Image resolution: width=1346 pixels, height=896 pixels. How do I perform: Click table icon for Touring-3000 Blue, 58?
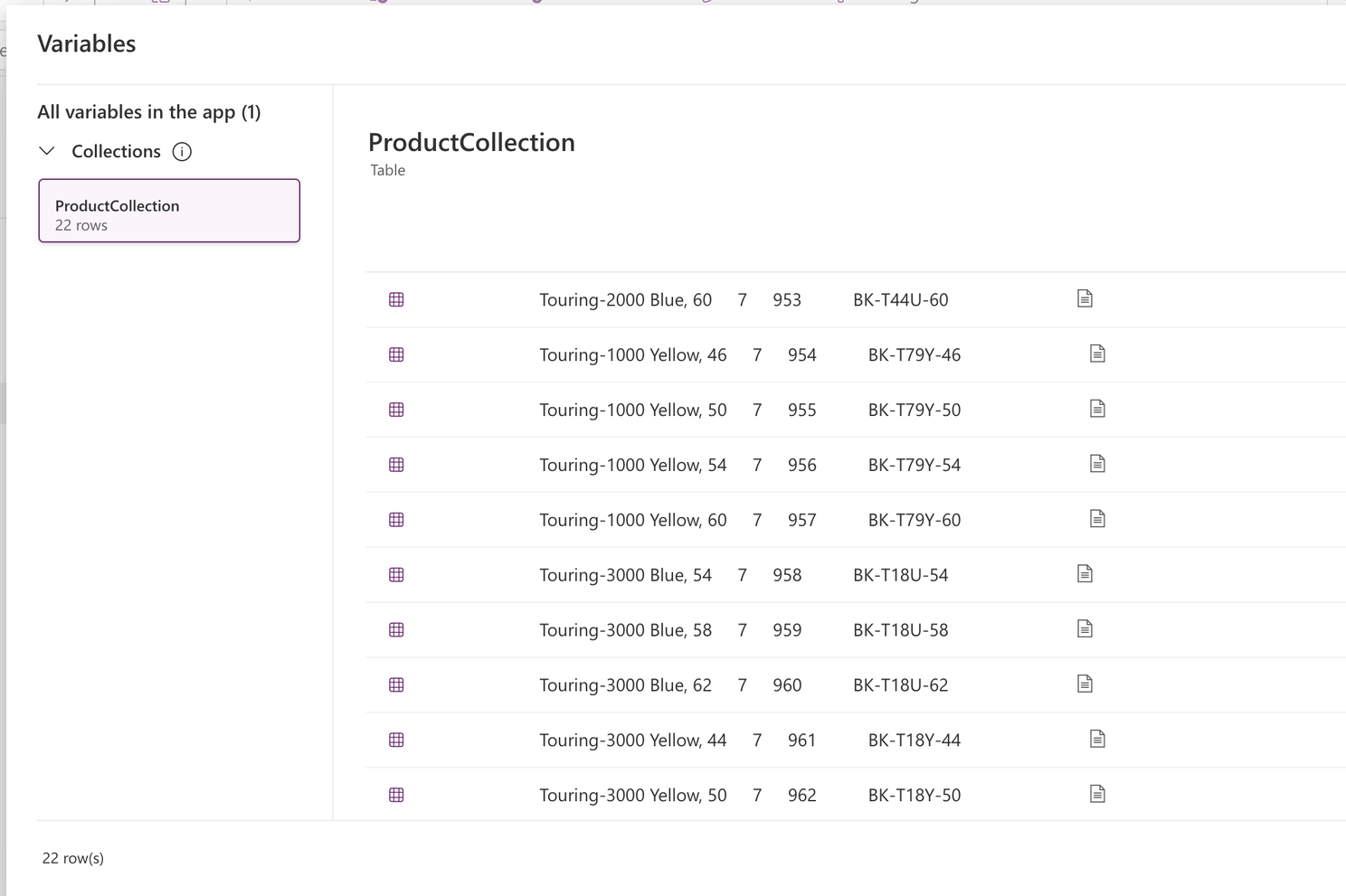pyautogui.click(x=396, y=630)
